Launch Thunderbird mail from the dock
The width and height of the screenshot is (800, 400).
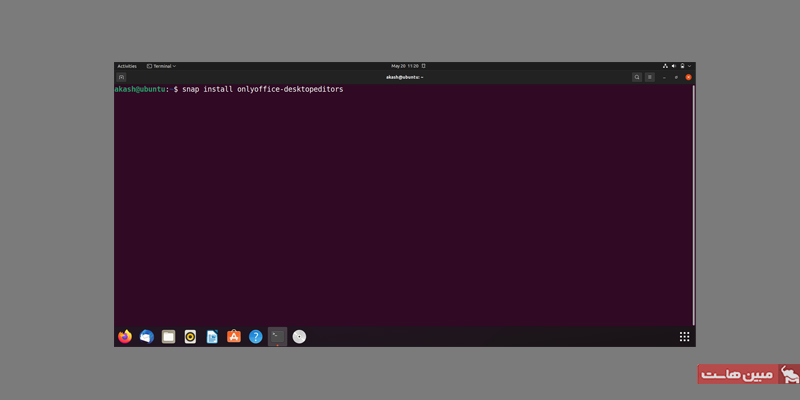tap(147, 337)
